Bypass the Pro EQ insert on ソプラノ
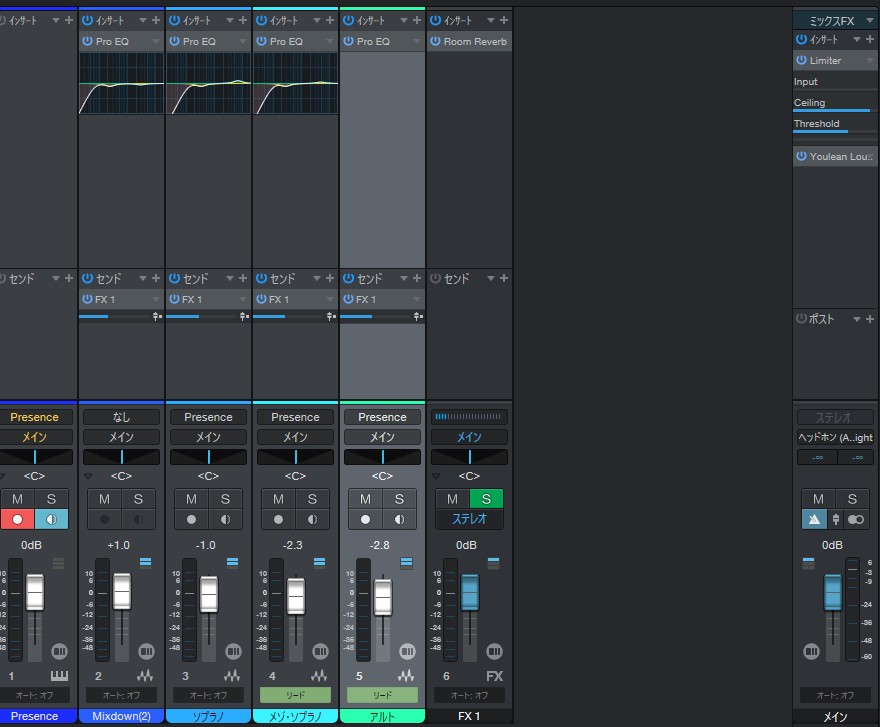 click(175, 41)
